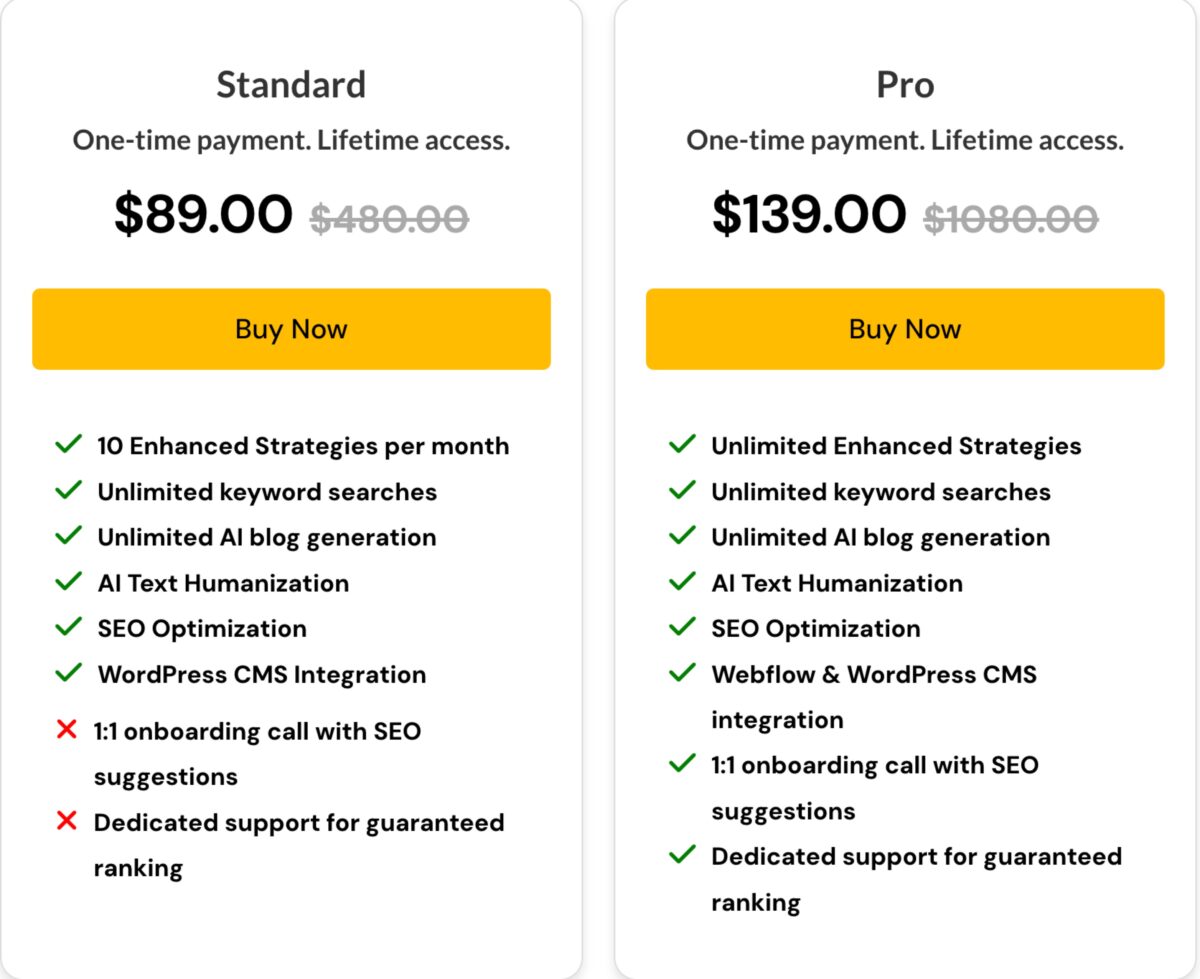
Task: Click check icon next to WordPress CMS Integration
Action: point(69,673)
